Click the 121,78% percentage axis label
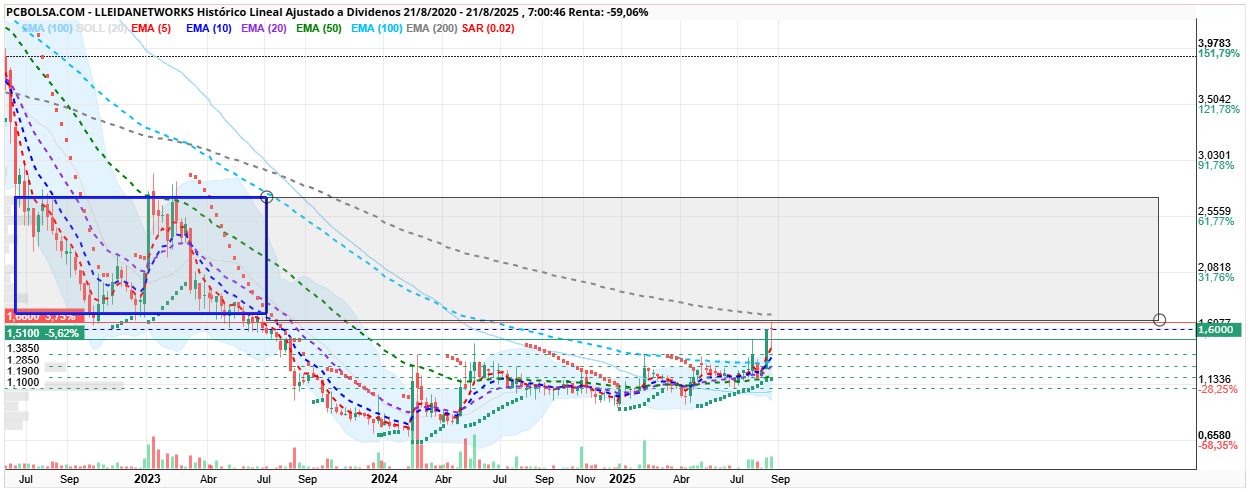The height and width of the screenshot is (492, 1250). click(1219, 110)
